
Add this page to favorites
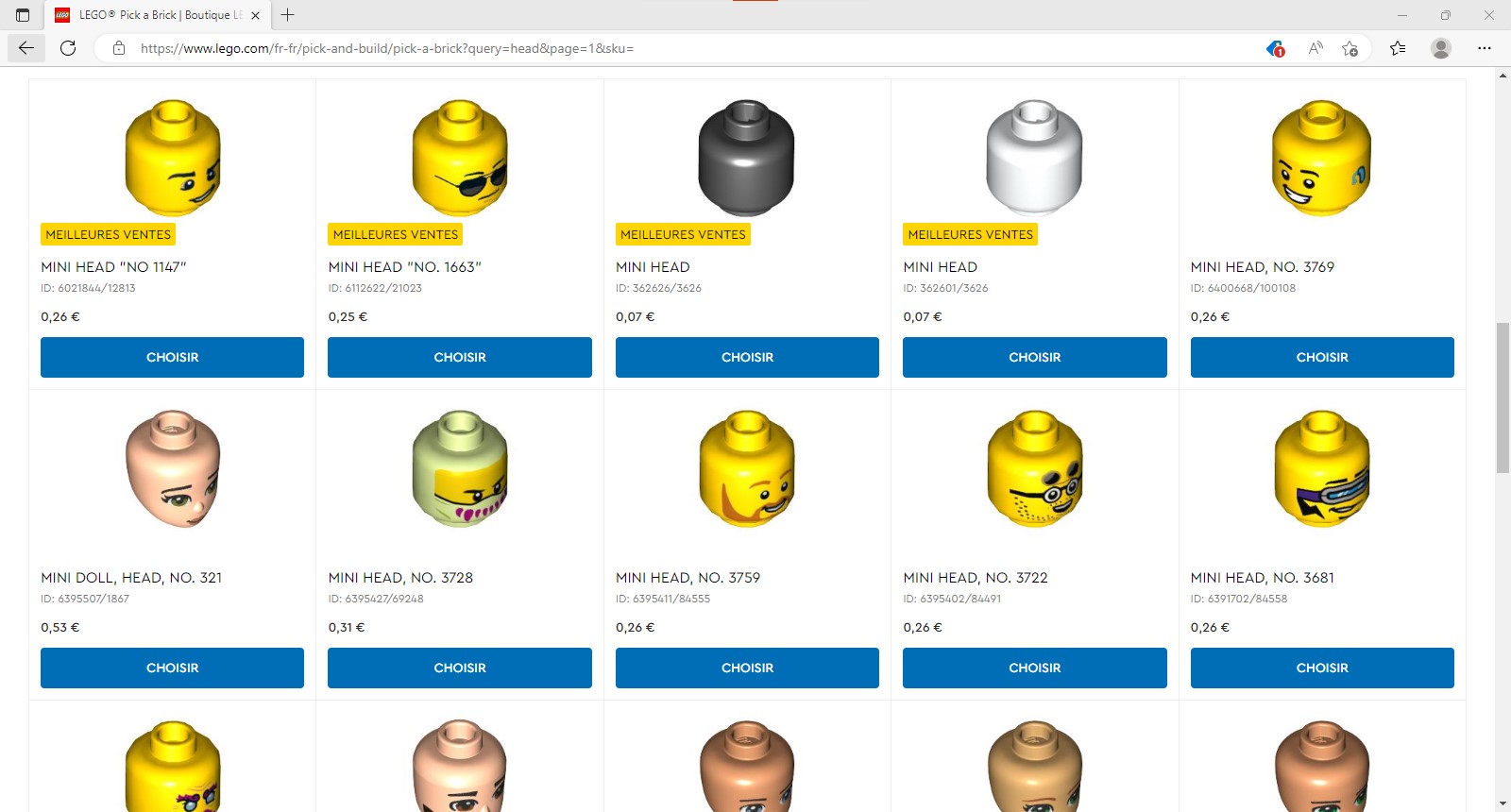1350,48
